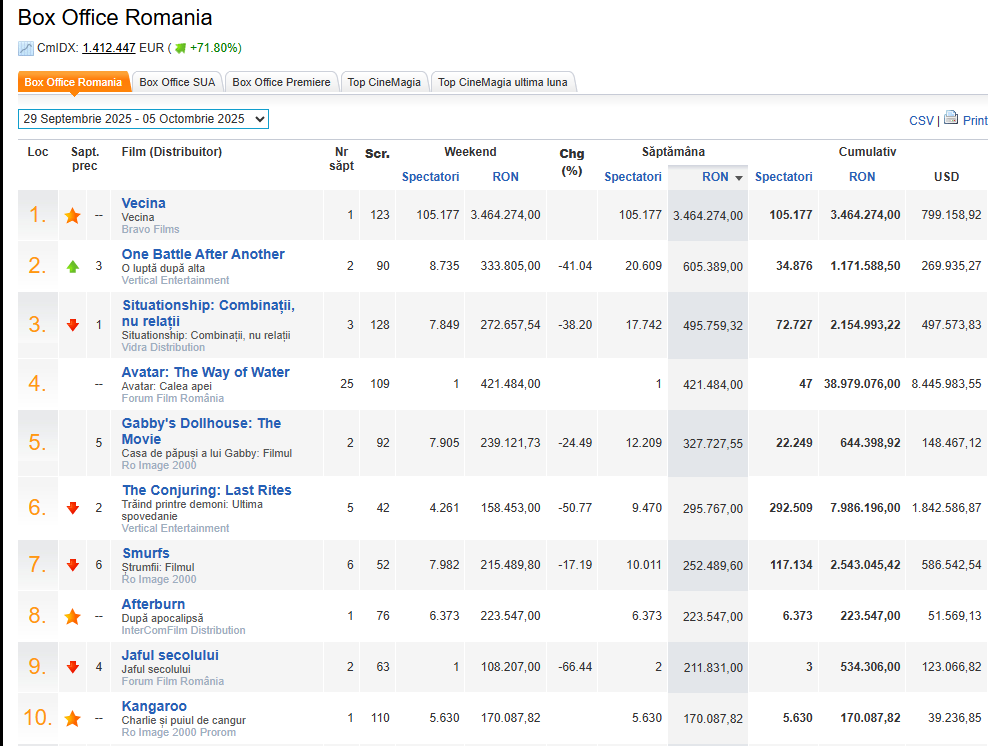The width and height of the screenshot is (998, 746).
Task: Select Top CineMagia ultima luna tab
Action: tap(502, 82)
